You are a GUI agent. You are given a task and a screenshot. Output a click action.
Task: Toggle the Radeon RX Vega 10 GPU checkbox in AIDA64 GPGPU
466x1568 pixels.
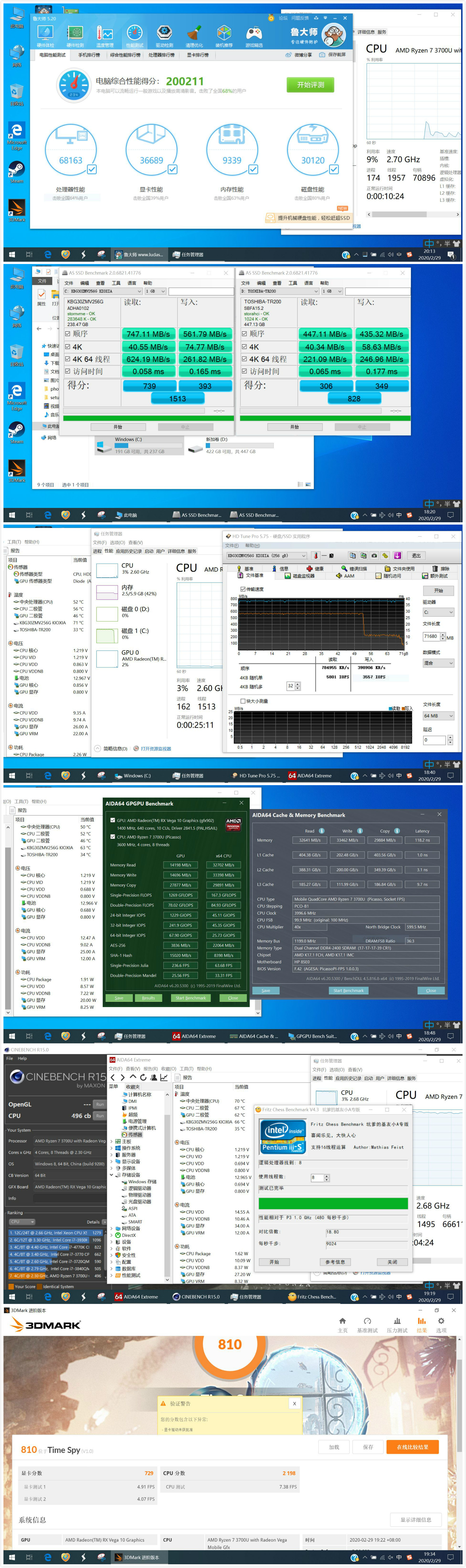click(112, 820)
